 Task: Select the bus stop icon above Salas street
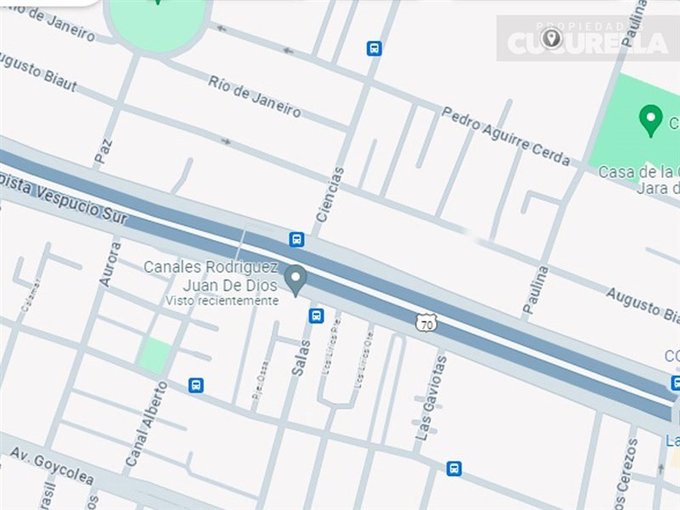click(316, 316)
